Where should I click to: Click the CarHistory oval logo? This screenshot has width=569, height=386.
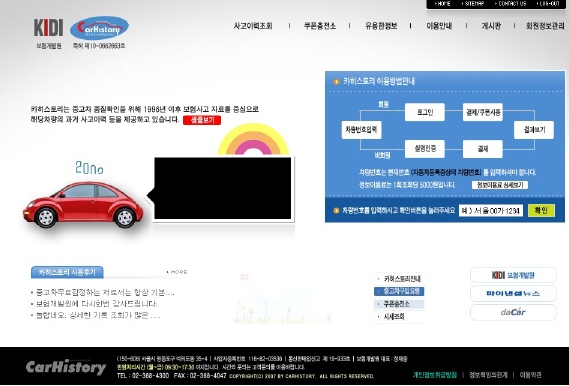click(x=99, y=28)
